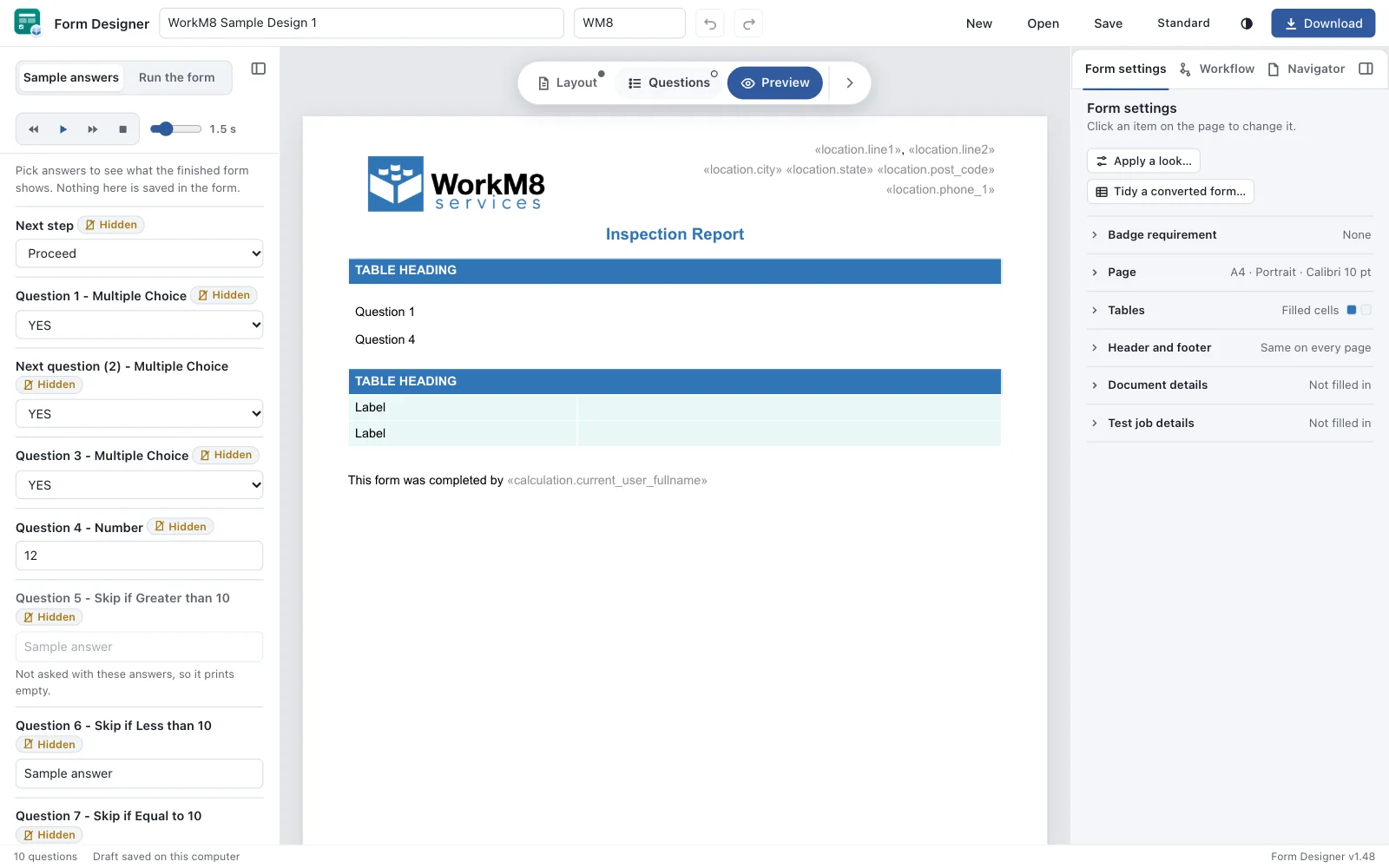Open Question 3 Multiple Choice dropdown
Viewport: 1389px width, 868px height.
tap(139, 485)
